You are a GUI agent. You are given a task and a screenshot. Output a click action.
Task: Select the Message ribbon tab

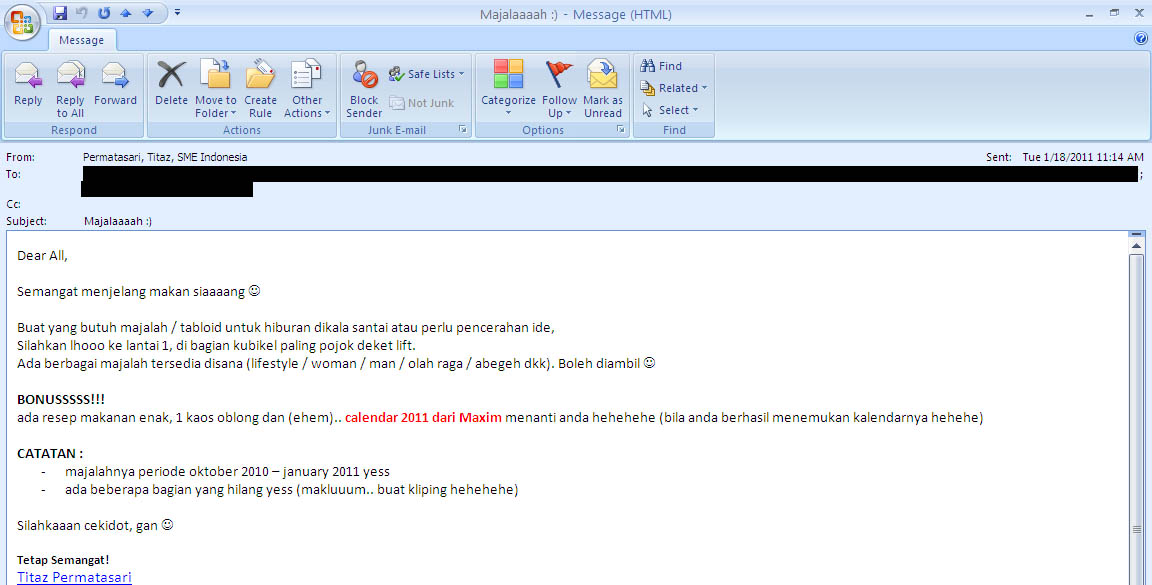[x=82, y=40]
